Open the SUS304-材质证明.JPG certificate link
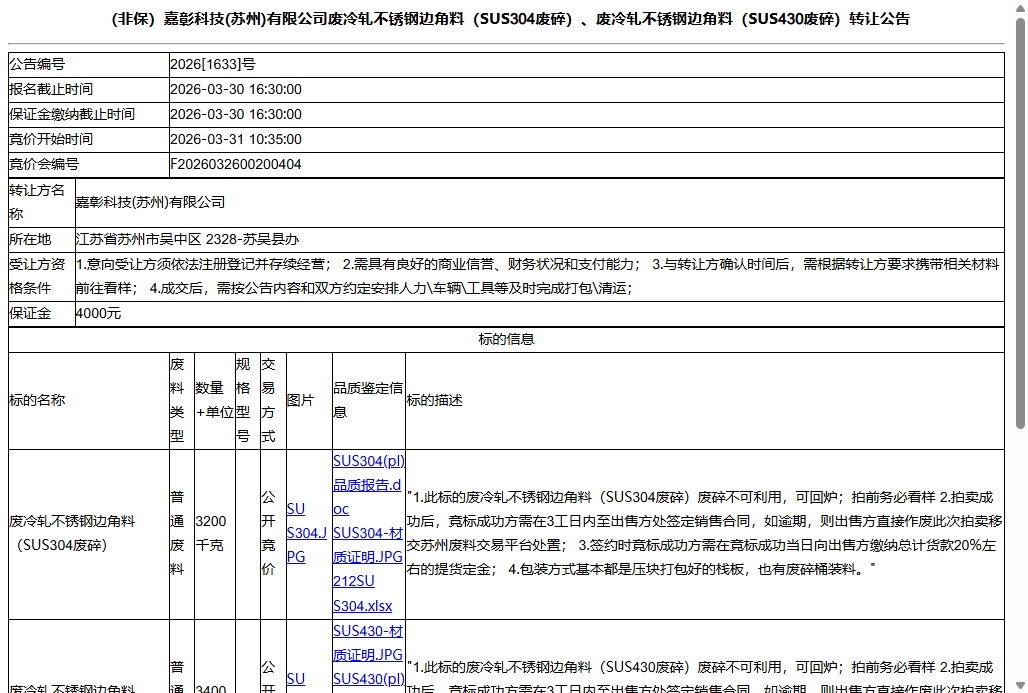Image resolution: width=1028 pixels, height=693 pixels. tap(366, 544)
